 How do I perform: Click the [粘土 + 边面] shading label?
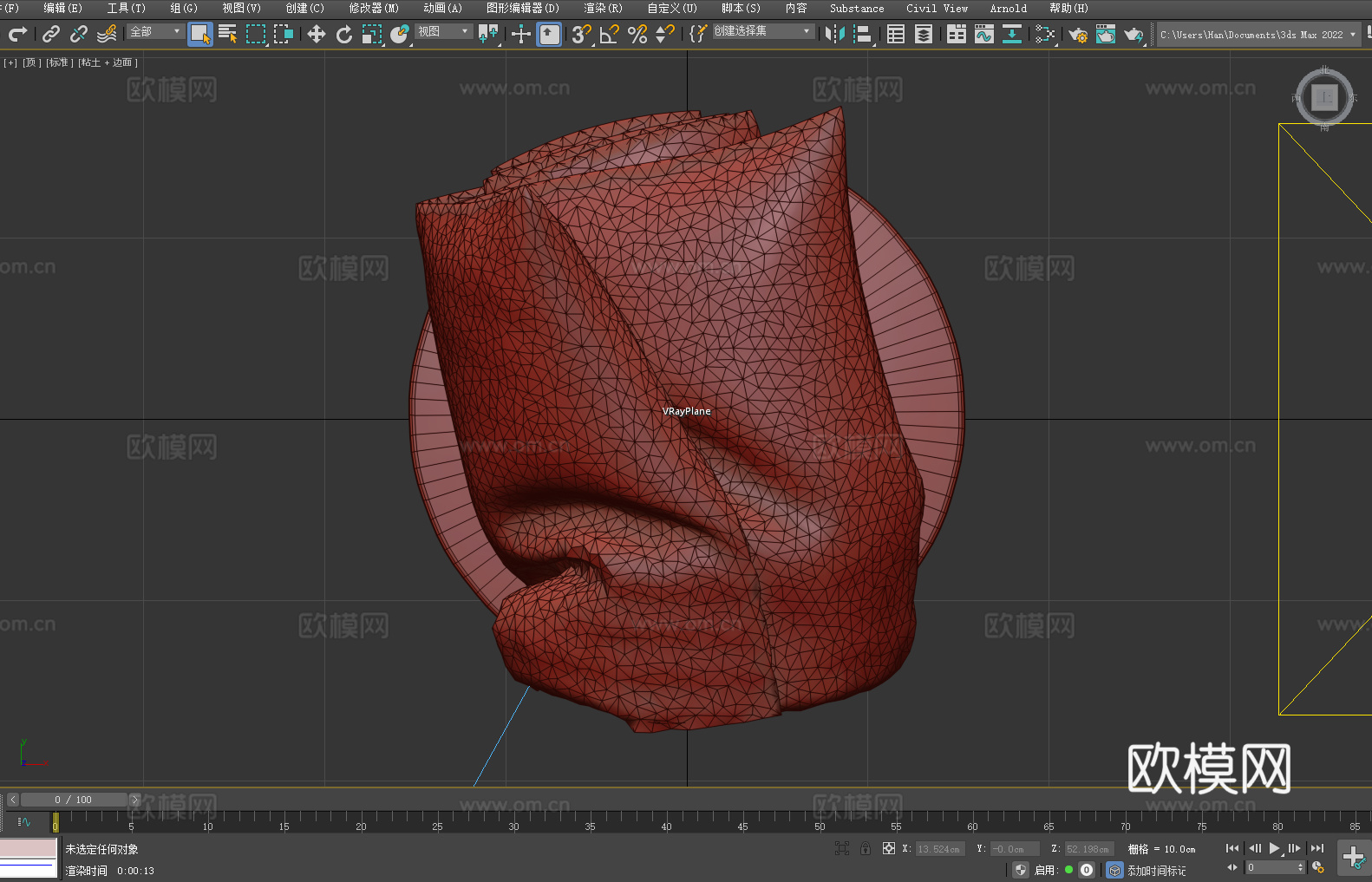click(x=108, y=62)
